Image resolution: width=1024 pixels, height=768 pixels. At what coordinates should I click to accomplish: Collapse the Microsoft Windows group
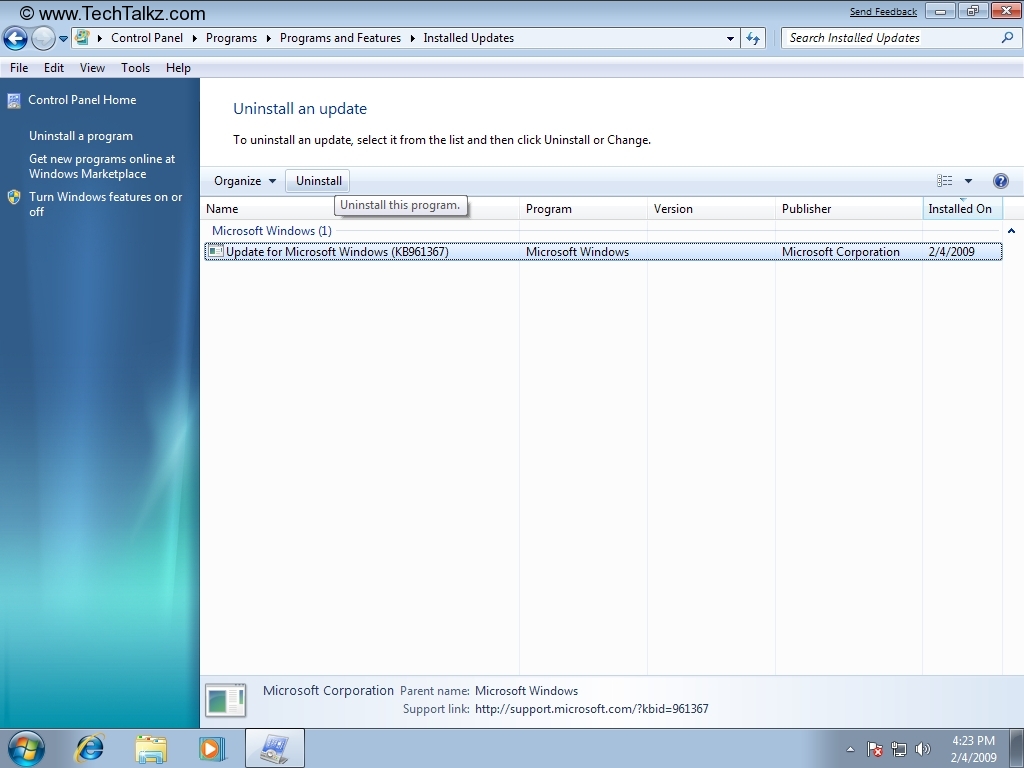pos(1011,231)
